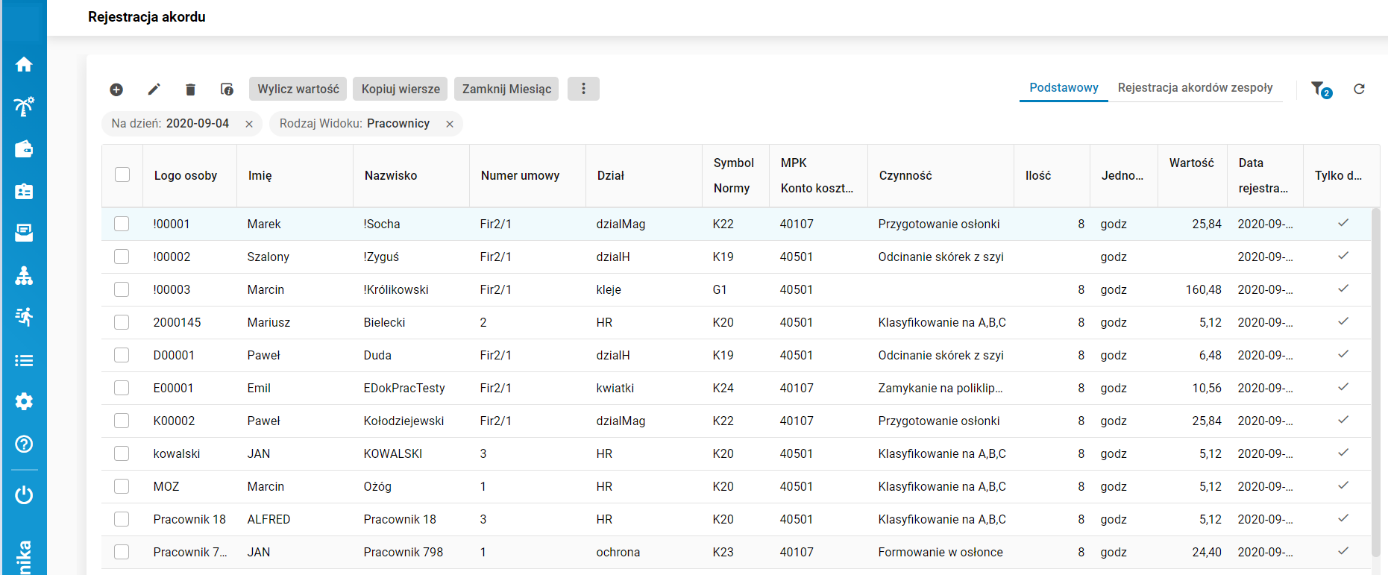Screen dimensions: 1388x575
Task: Click the add new record plus icon
Action: click(116, 89)
